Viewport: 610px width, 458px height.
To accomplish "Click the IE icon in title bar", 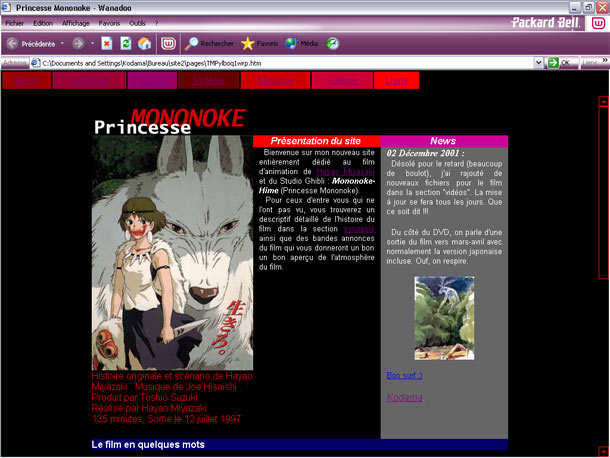I will click(x=6, y=7).
